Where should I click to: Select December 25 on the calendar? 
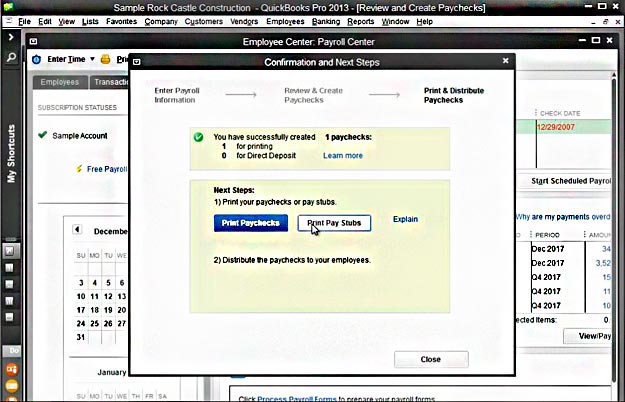[x=94, y=324]
